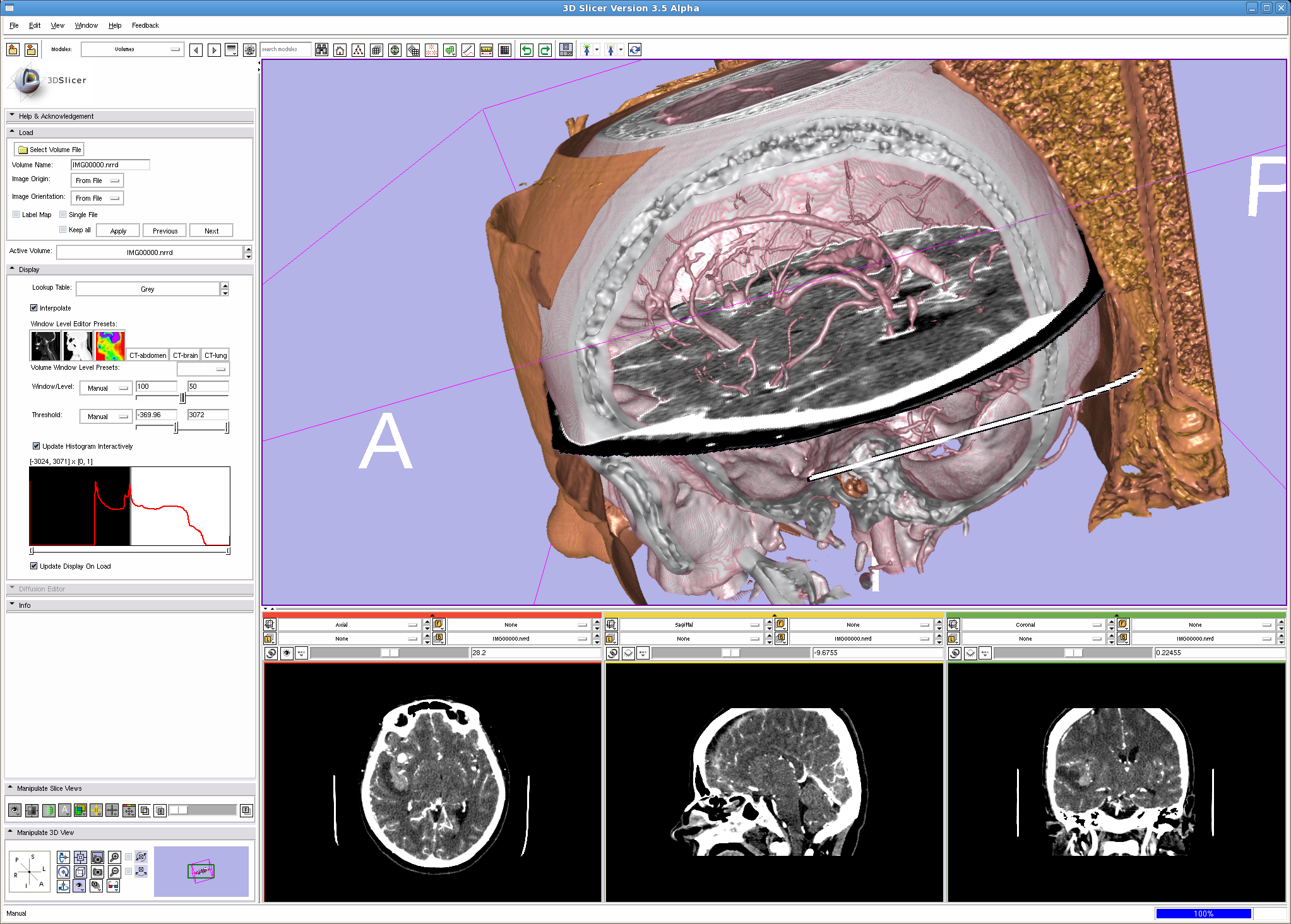
Task: Open the Feedback menu
Action: 145,25
